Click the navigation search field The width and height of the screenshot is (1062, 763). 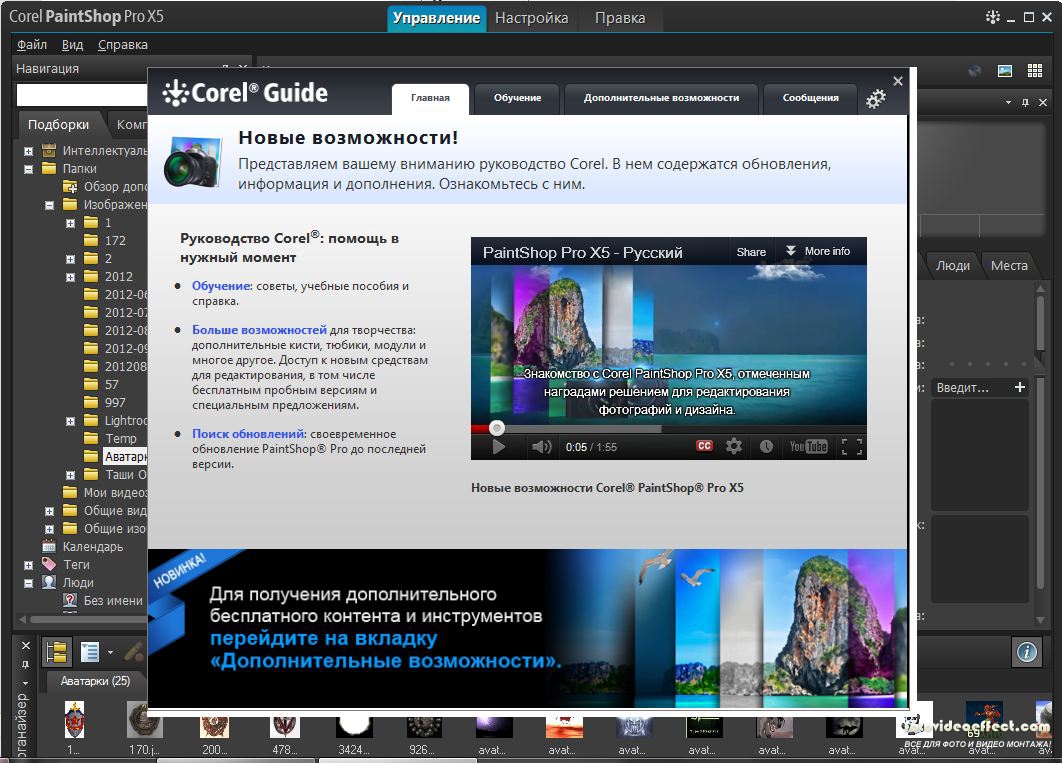(83, 95)
